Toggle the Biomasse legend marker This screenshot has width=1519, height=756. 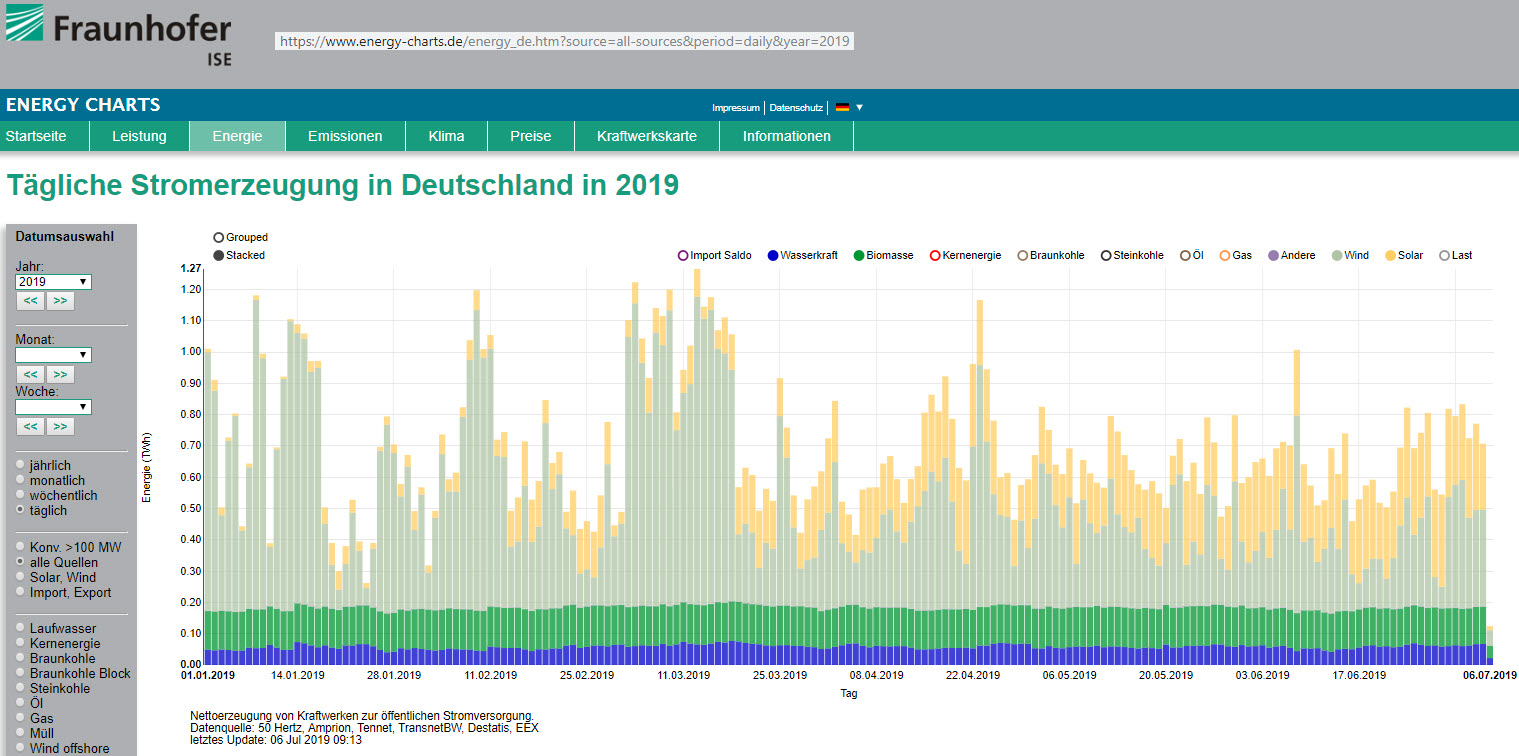tap(858, 256)
